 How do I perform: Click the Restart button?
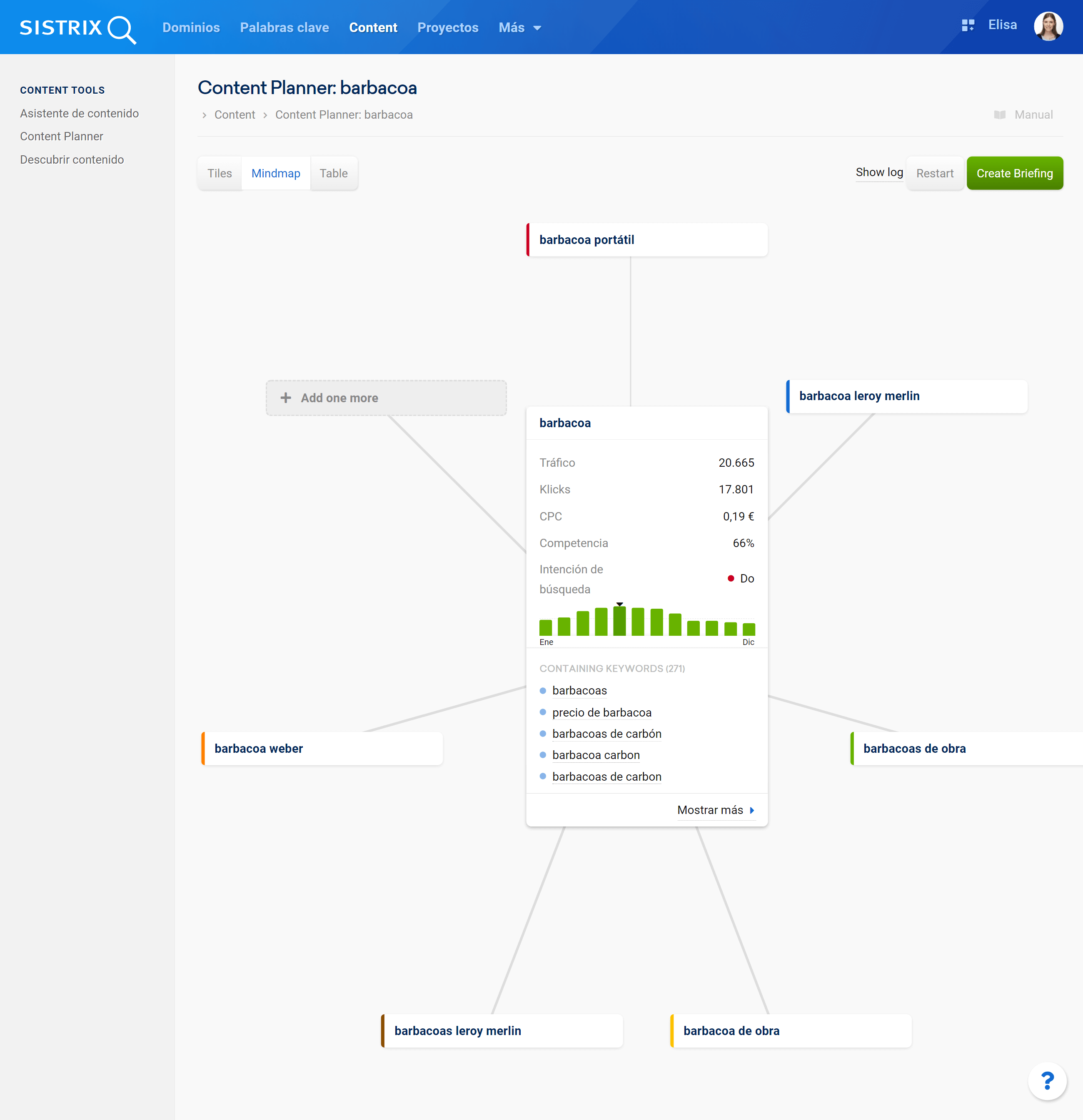[934, 173]
